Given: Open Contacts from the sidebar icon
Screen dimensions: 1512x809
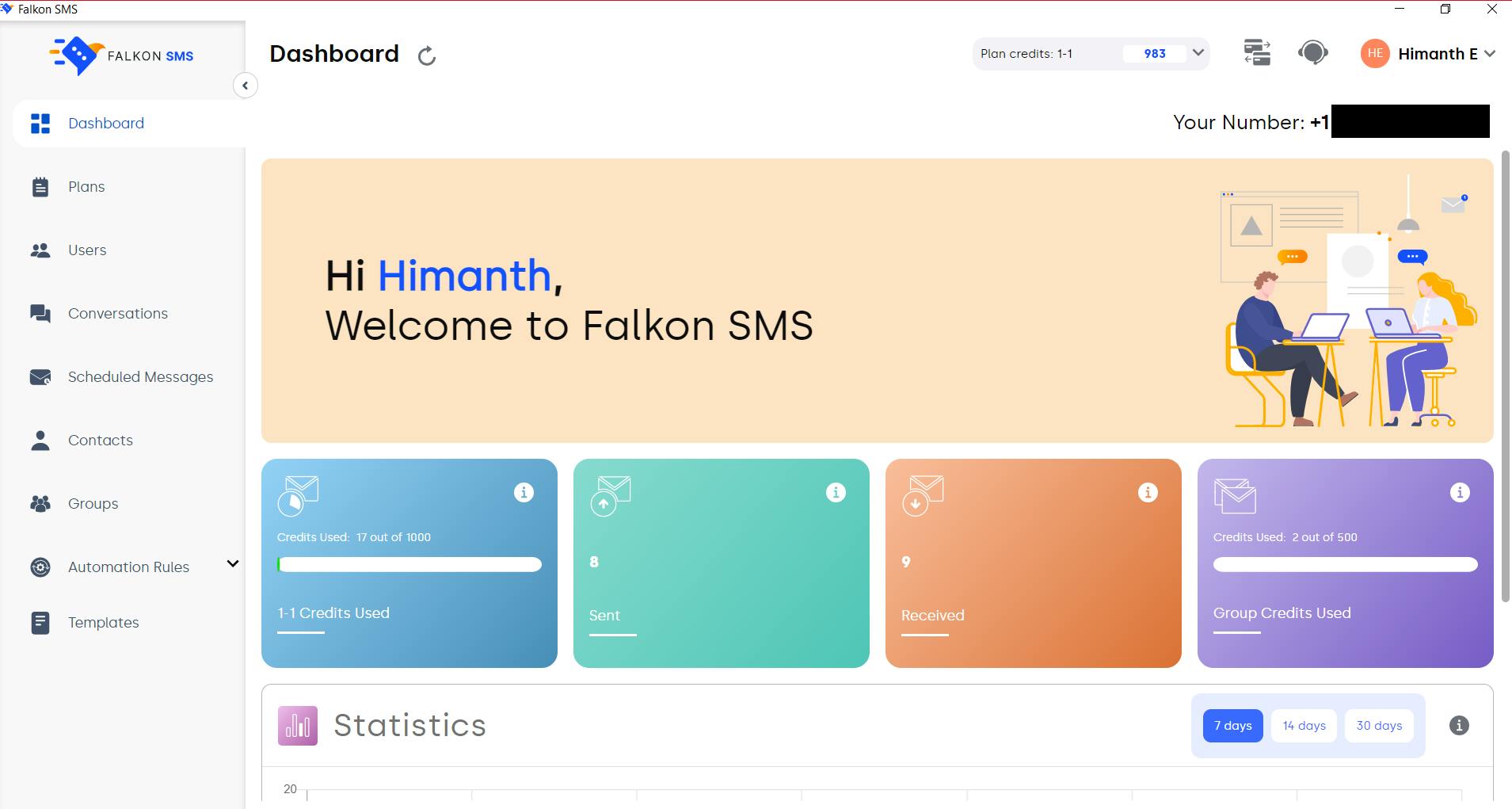Looking at the screenshot, I should 40,440.
